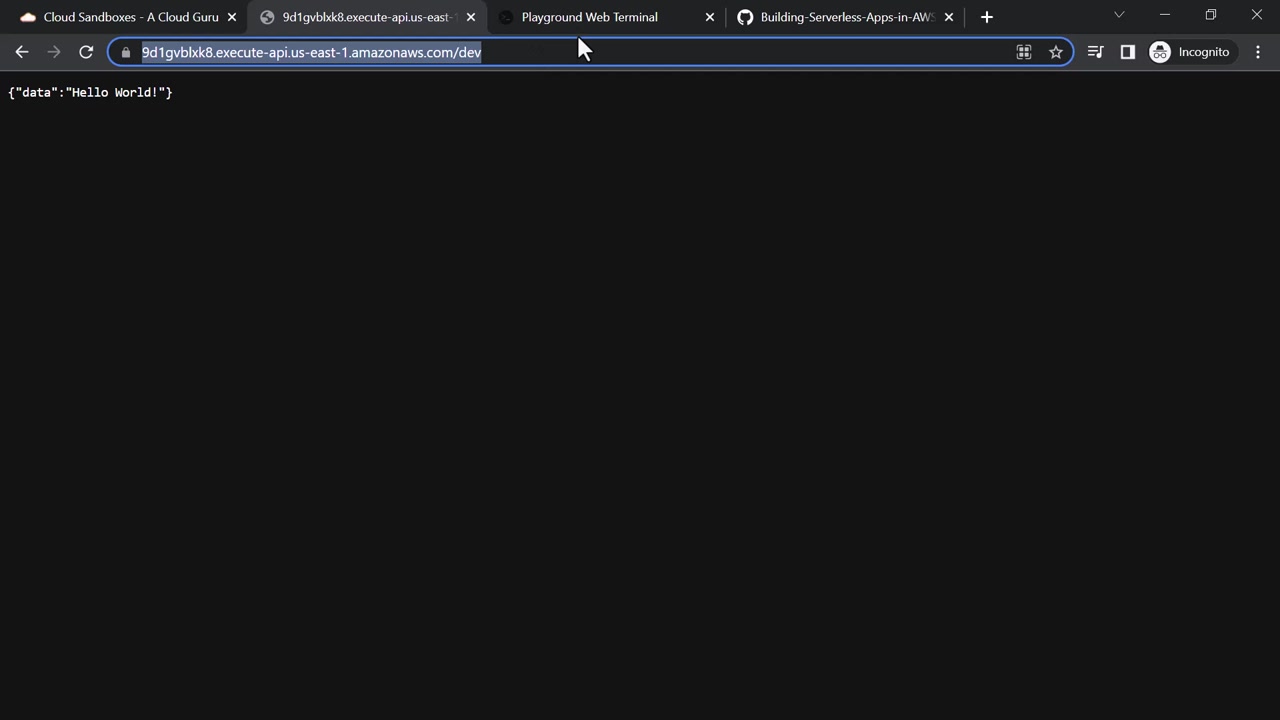This screenshot has height=720, width=1280.
Task: Open the Incognito profile indicator
Action: click(1190, 52)
